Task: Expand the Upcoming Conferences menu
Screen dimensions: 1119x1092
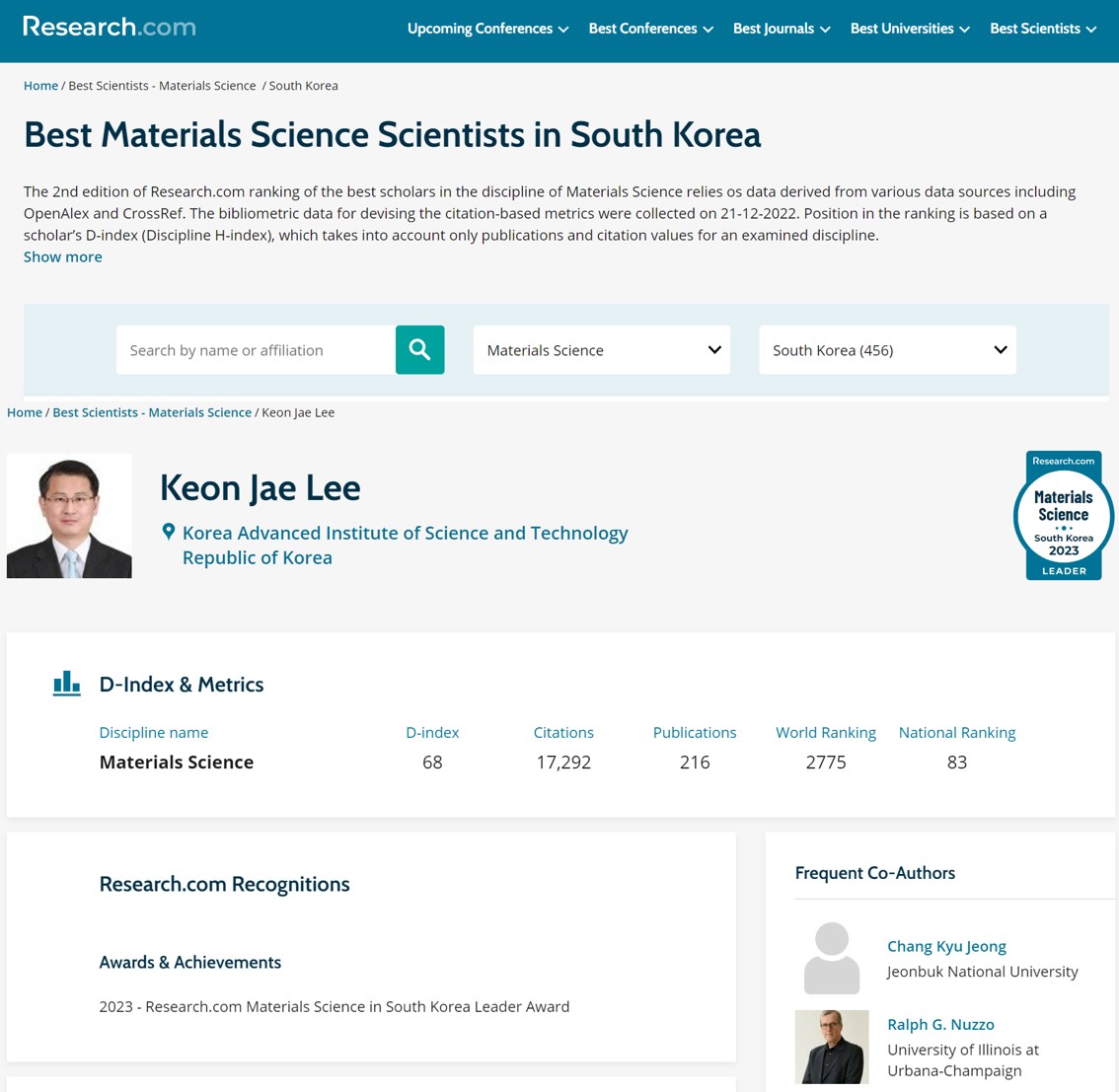Action: 487,29
